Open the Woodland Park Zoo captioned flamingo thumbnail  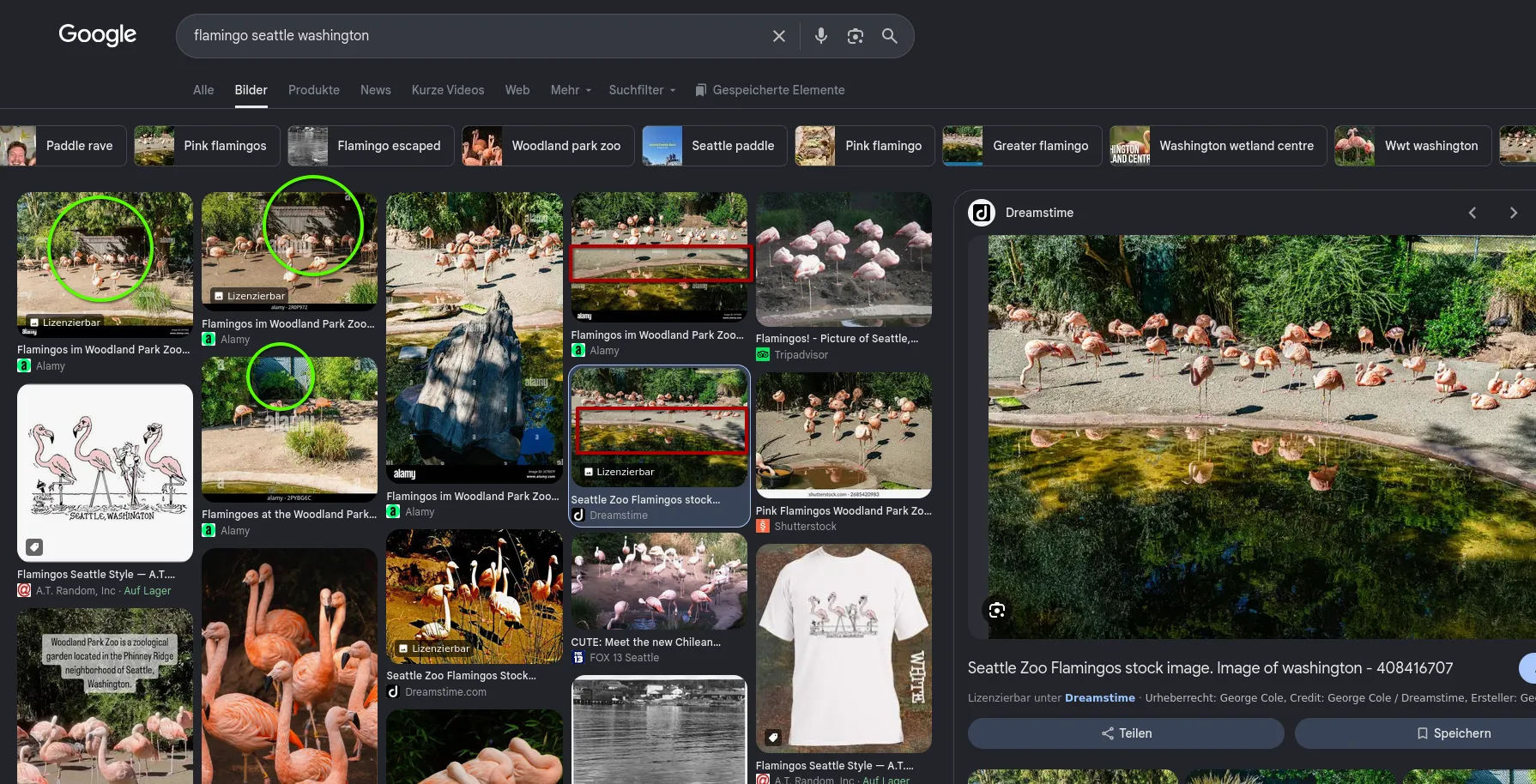[x=105, y=697]
